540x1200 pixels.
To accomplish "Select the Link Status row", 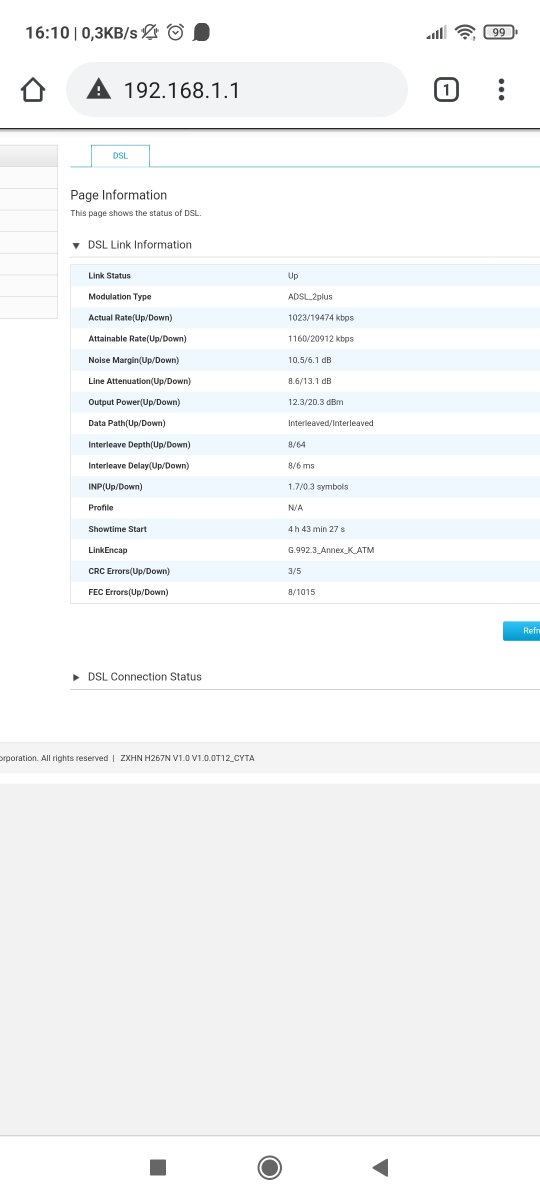I will click(305, 275).
